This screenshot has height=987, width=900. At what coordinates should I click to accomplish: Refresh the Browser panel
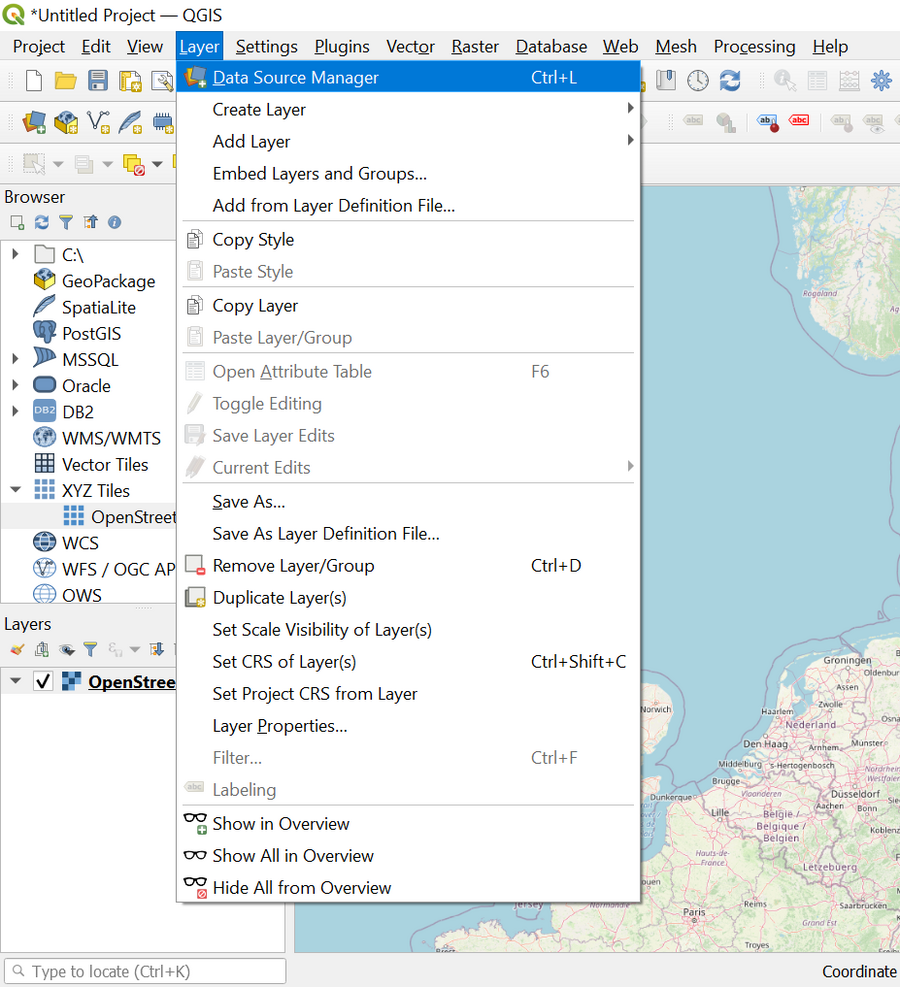point(41,222)
